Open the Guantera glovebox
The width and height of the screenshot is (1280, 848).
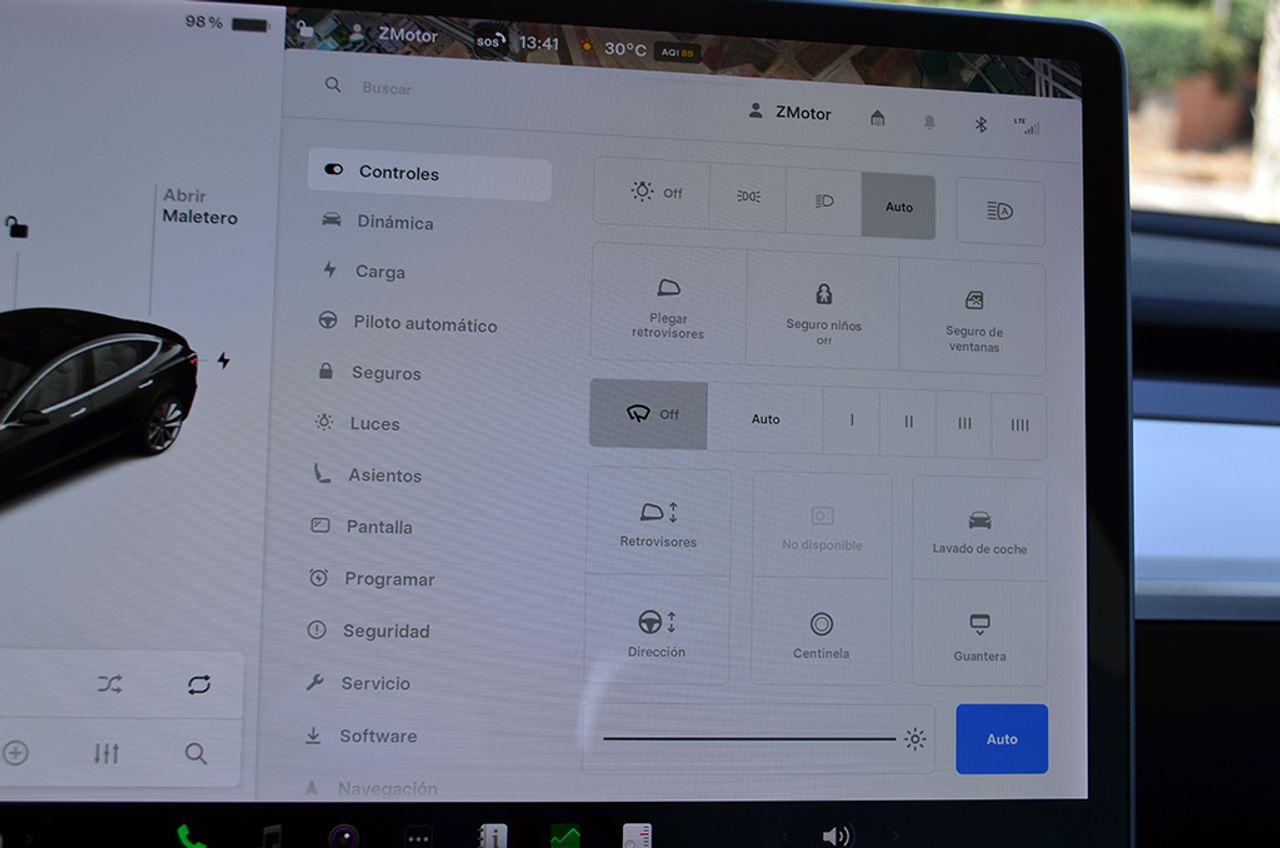pyautogui.click(x=979, y=636)
